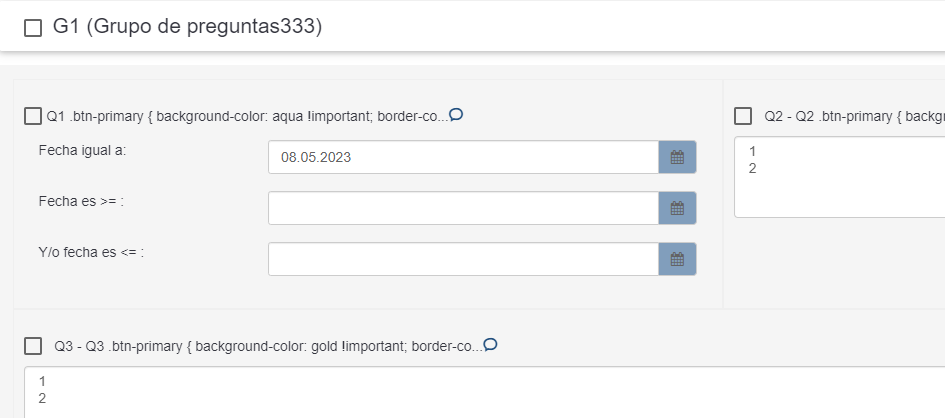Open calendar picker for 'Fecha es >='
The image size is (945, 418).
click(677, 208)
